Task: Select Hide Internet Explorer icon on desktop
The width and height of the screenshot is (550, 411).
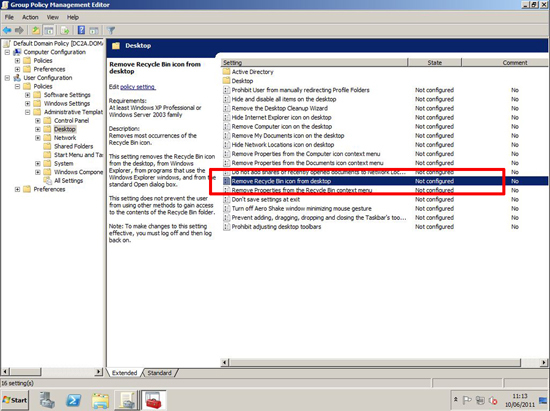Action: [281, 117]
